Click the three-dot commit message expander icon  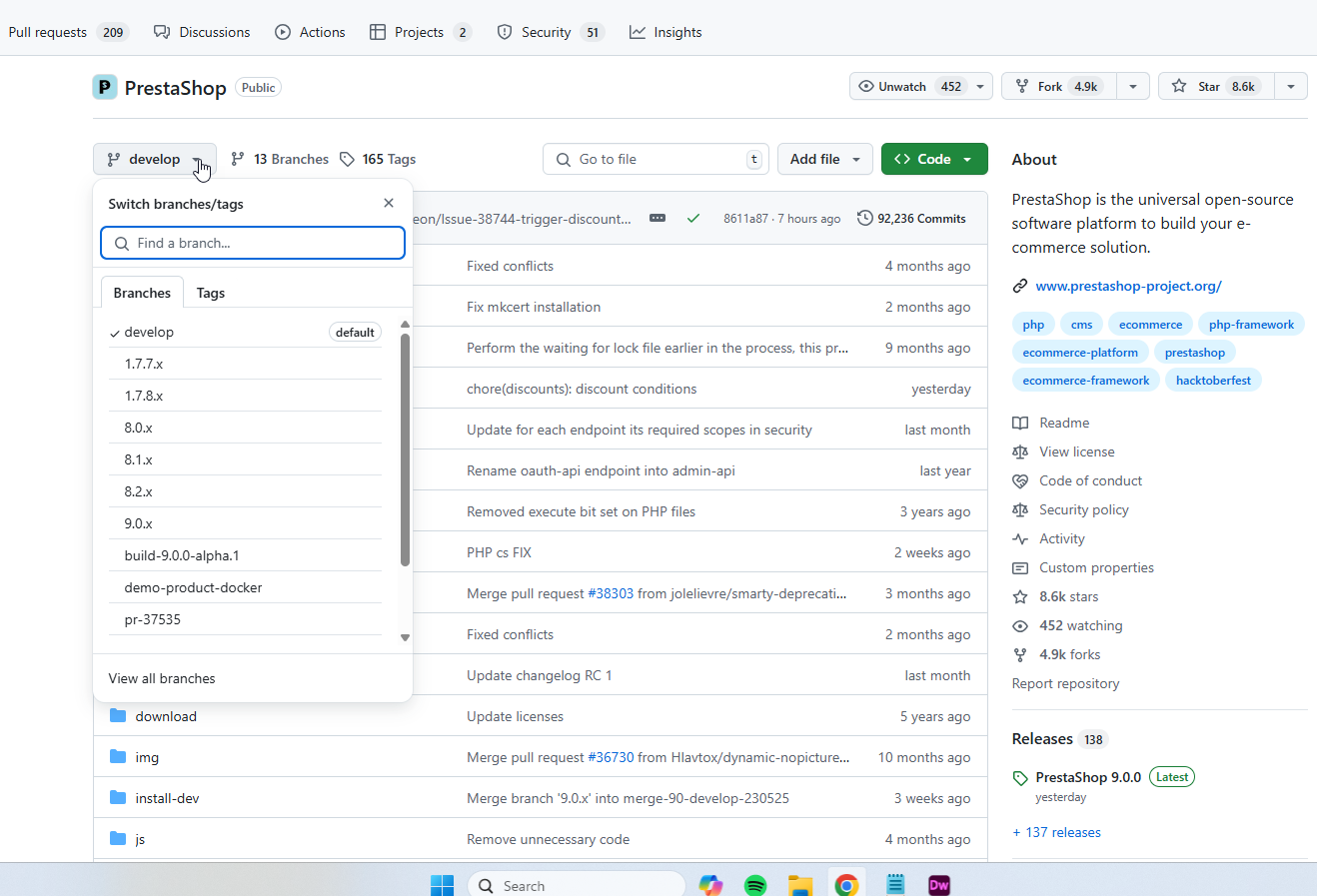(658, 218)
